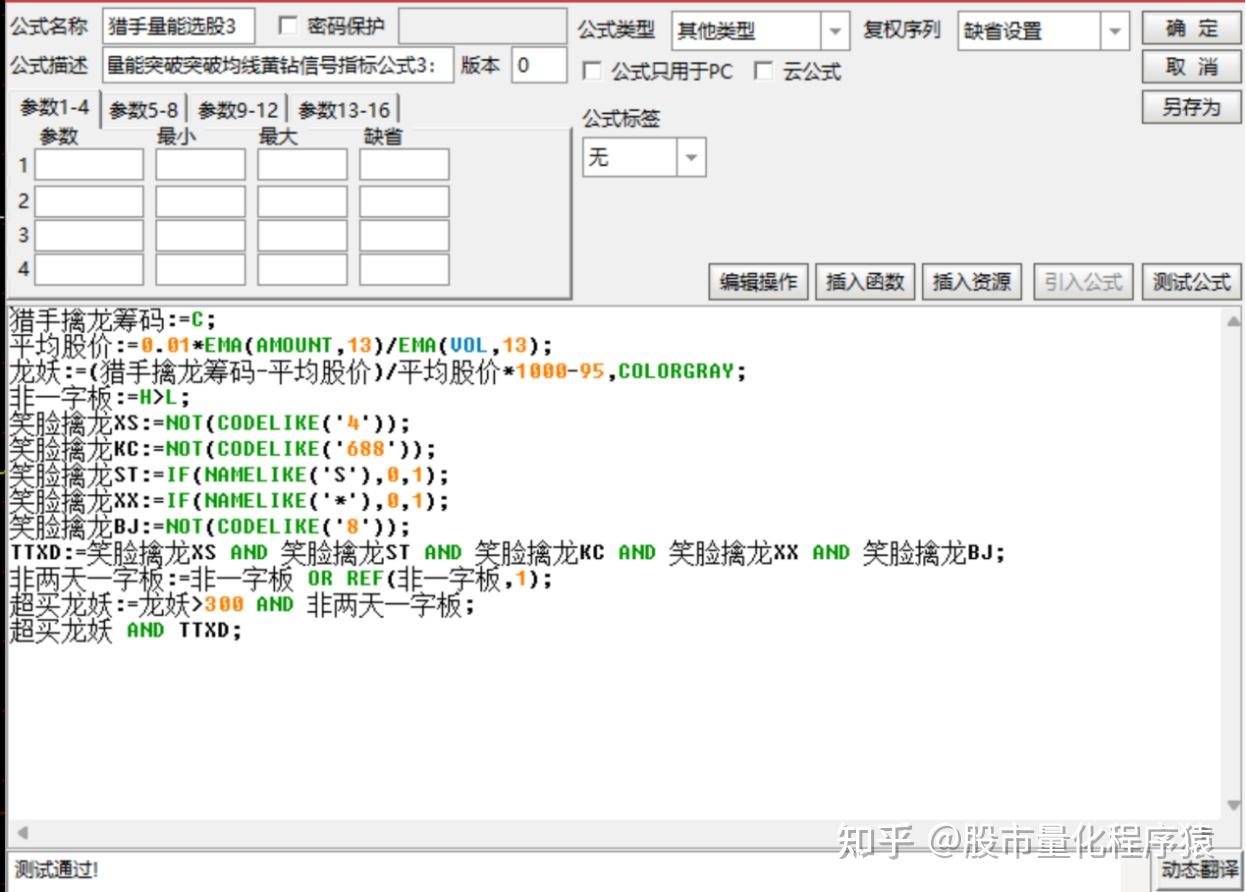Toggle 密码保护 checkbox
This screenshot has width=1246, height=892.
point(288,25)
